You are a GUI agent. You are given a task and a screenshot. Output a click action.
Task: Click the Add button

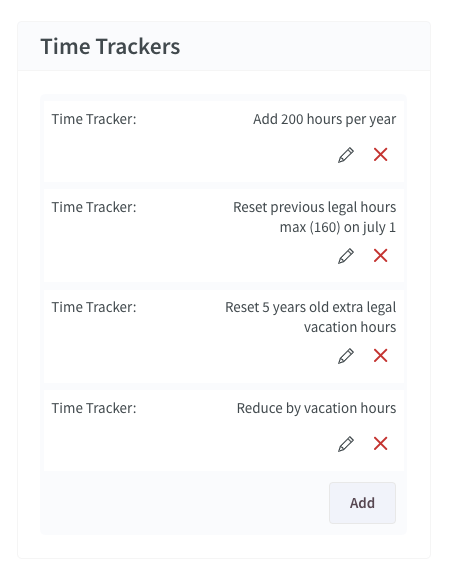coord(362,503)
